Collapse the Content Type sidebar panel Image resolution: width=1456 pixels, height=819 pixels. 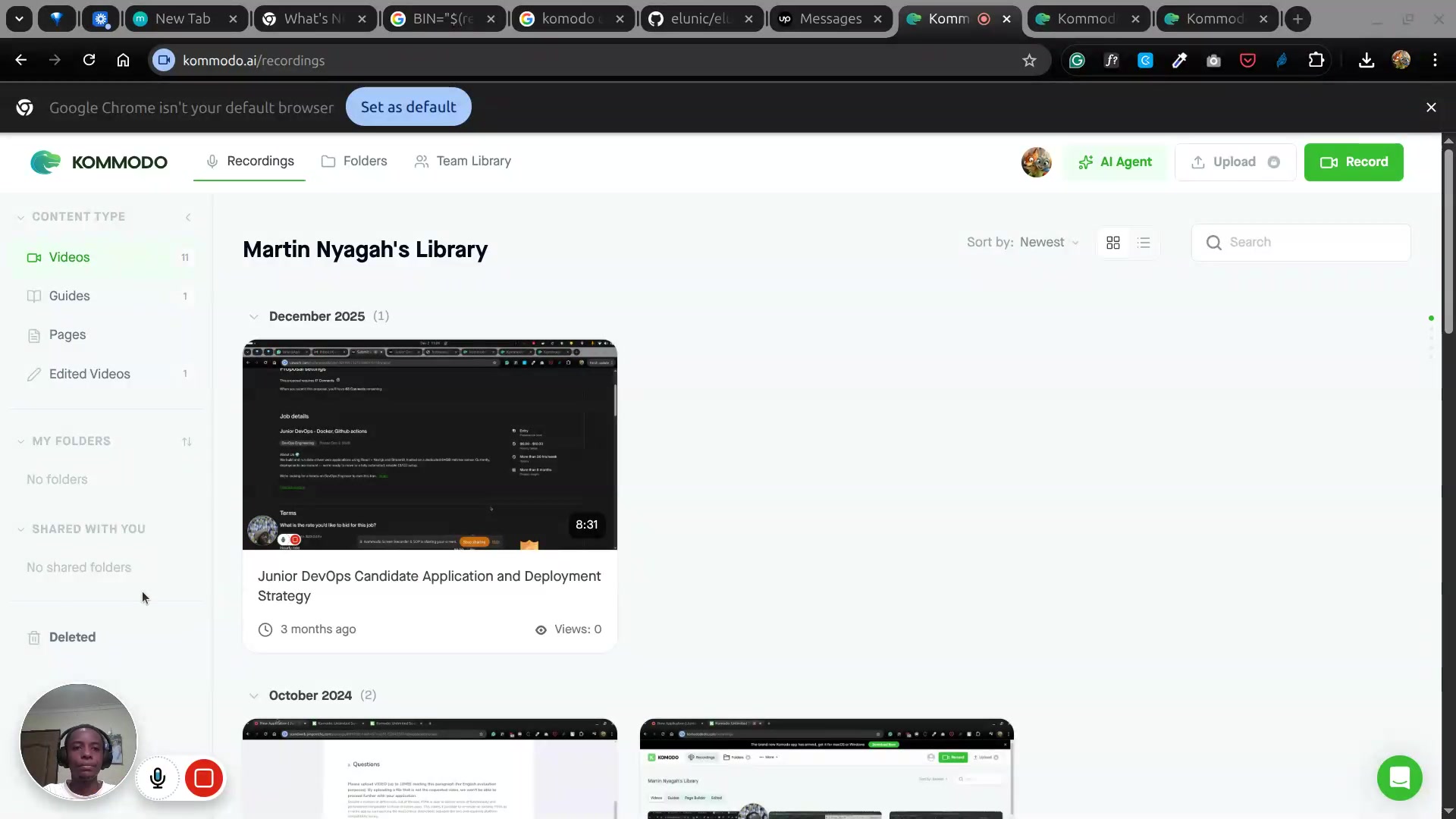[188, 217]
